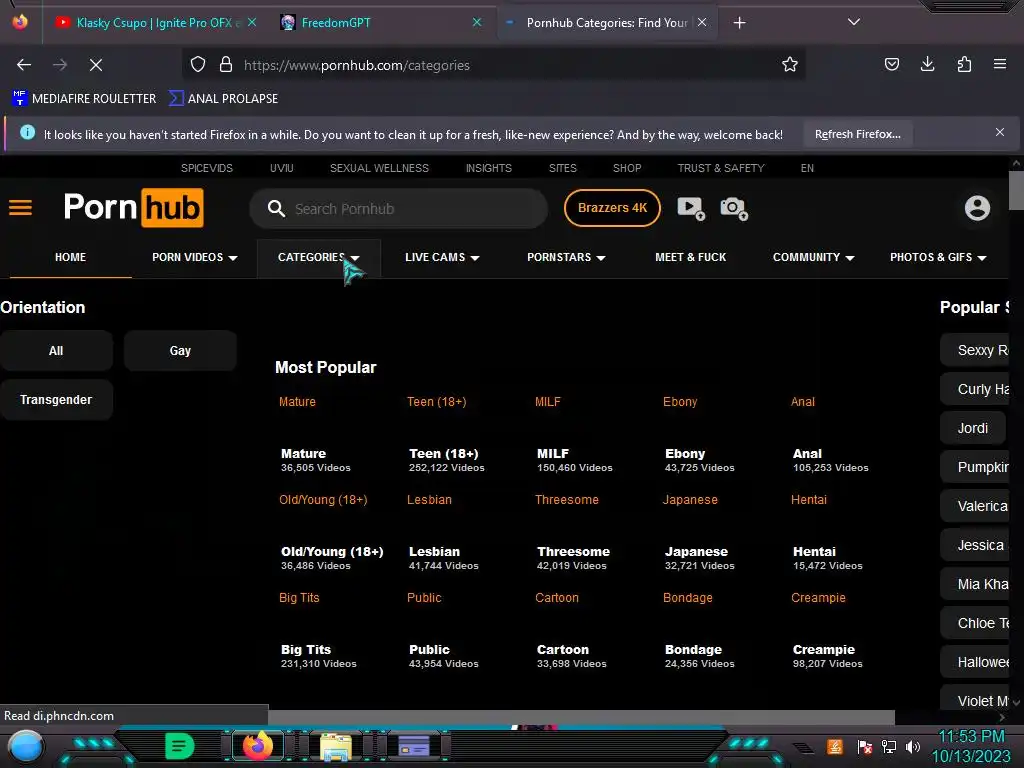The width and height of the screenshot is (1024, 768).
Task: Open the INSIGHTS top menu link
Action: click(488, 168)
